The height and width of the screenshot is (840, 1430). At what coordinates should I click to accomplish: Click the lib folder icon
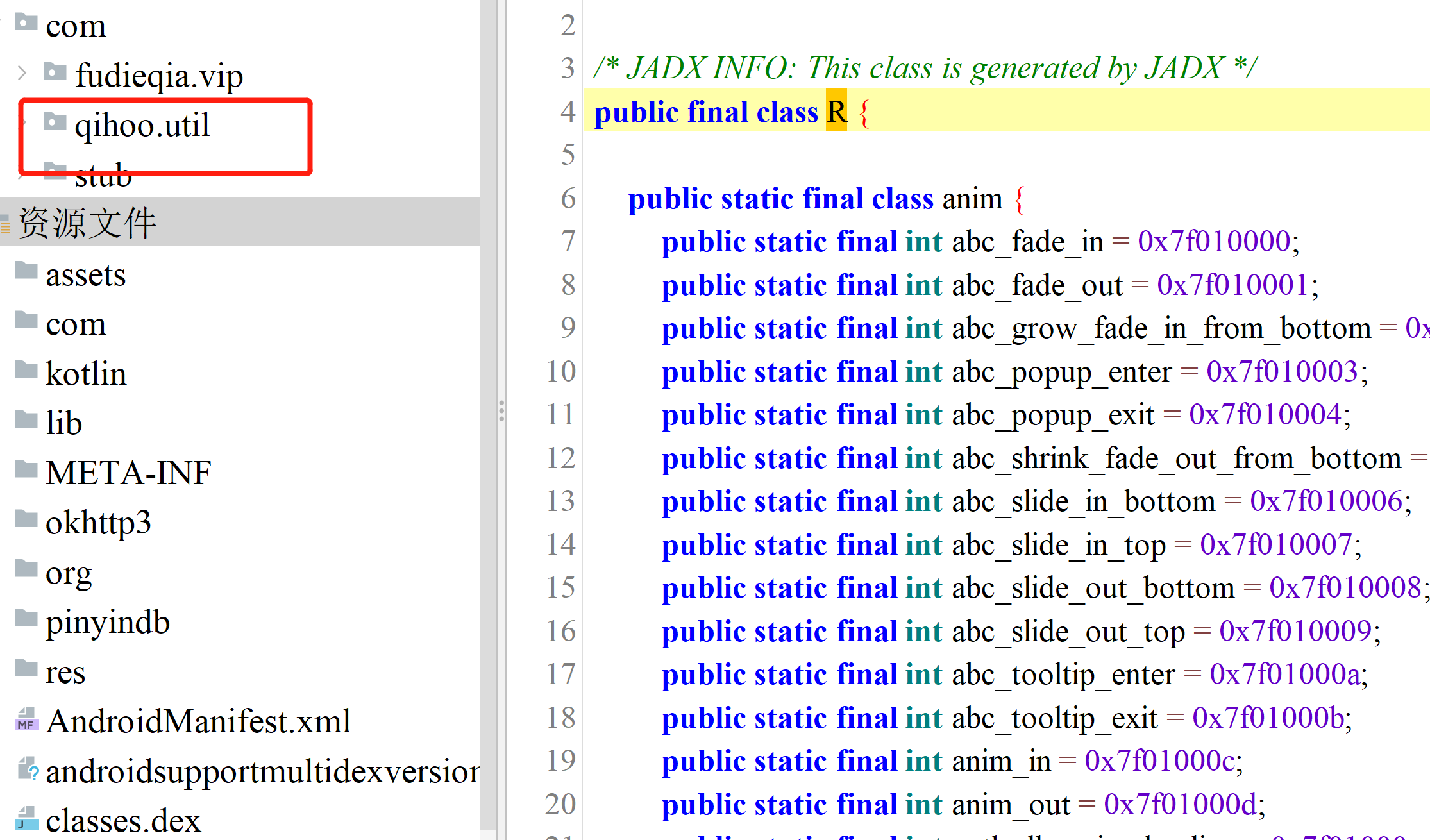pos(26,420)
